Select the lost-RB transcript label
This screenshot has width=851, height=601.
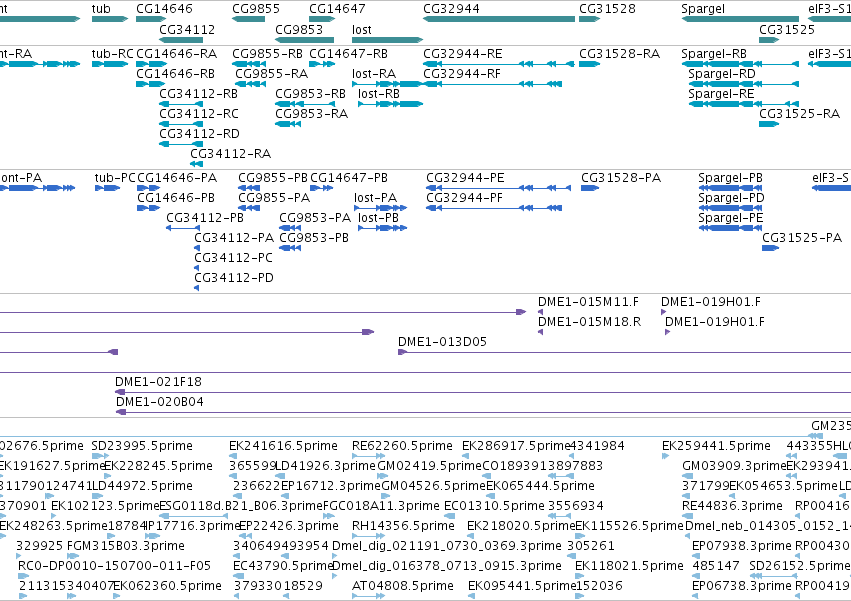379,94
